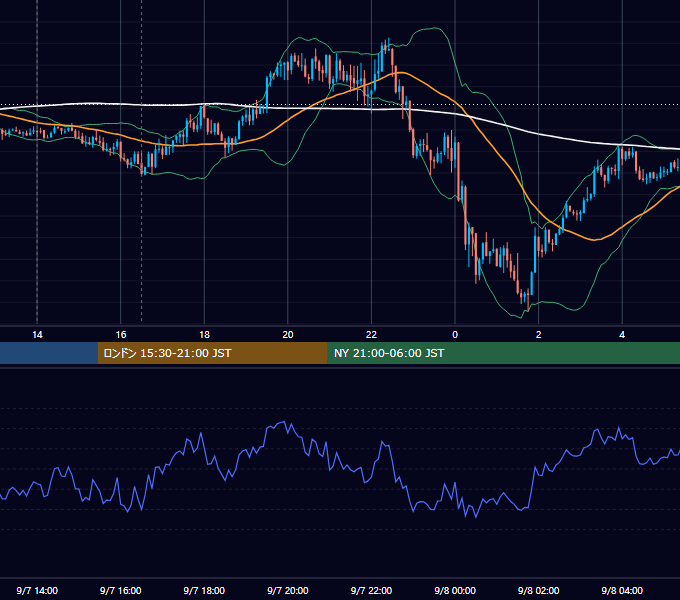Click the 9/8 00:00 time label

[x=455, y=590]
